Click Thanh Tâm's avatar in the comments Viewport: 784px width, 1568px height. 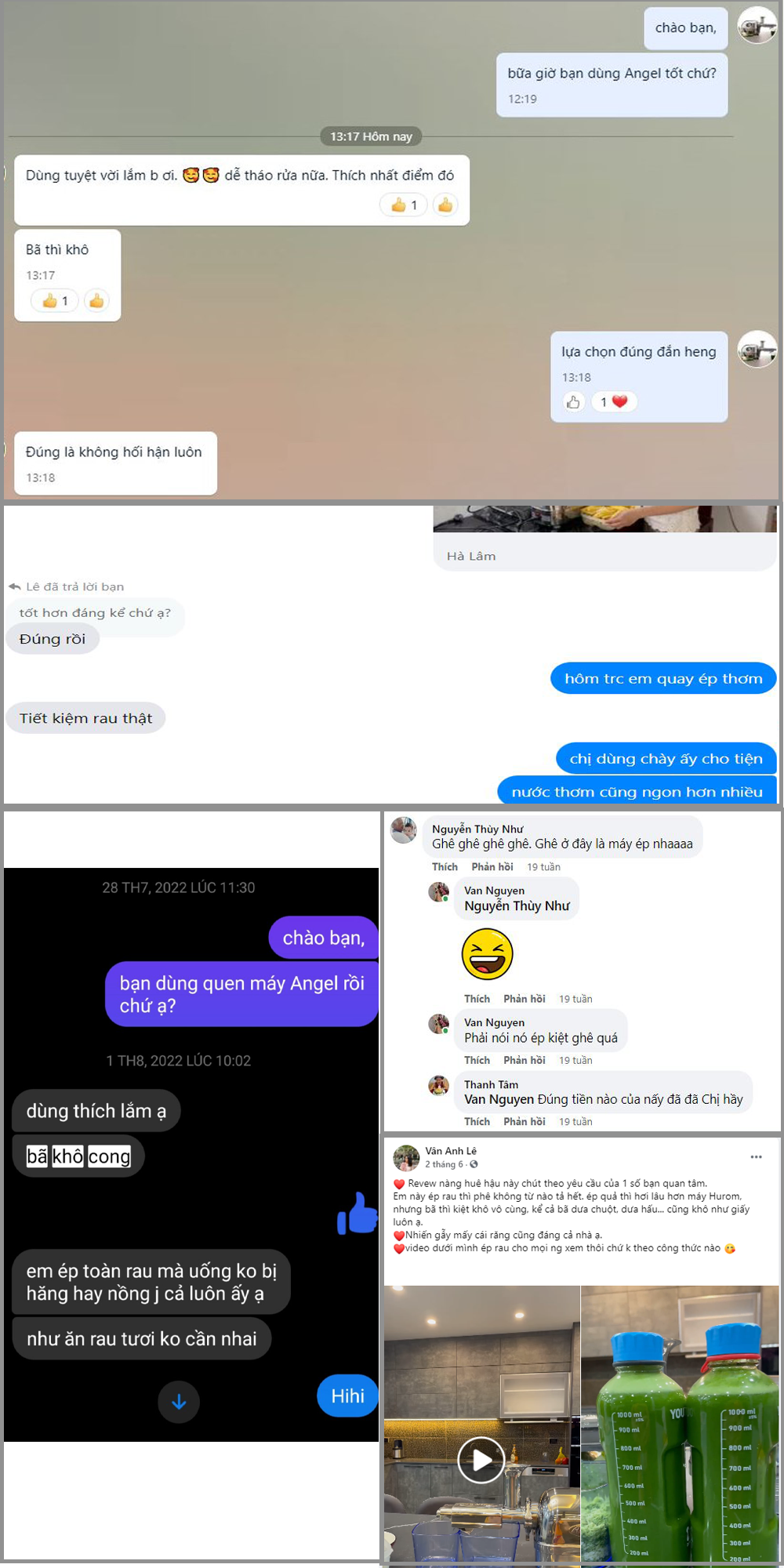tap(438, 1085)
